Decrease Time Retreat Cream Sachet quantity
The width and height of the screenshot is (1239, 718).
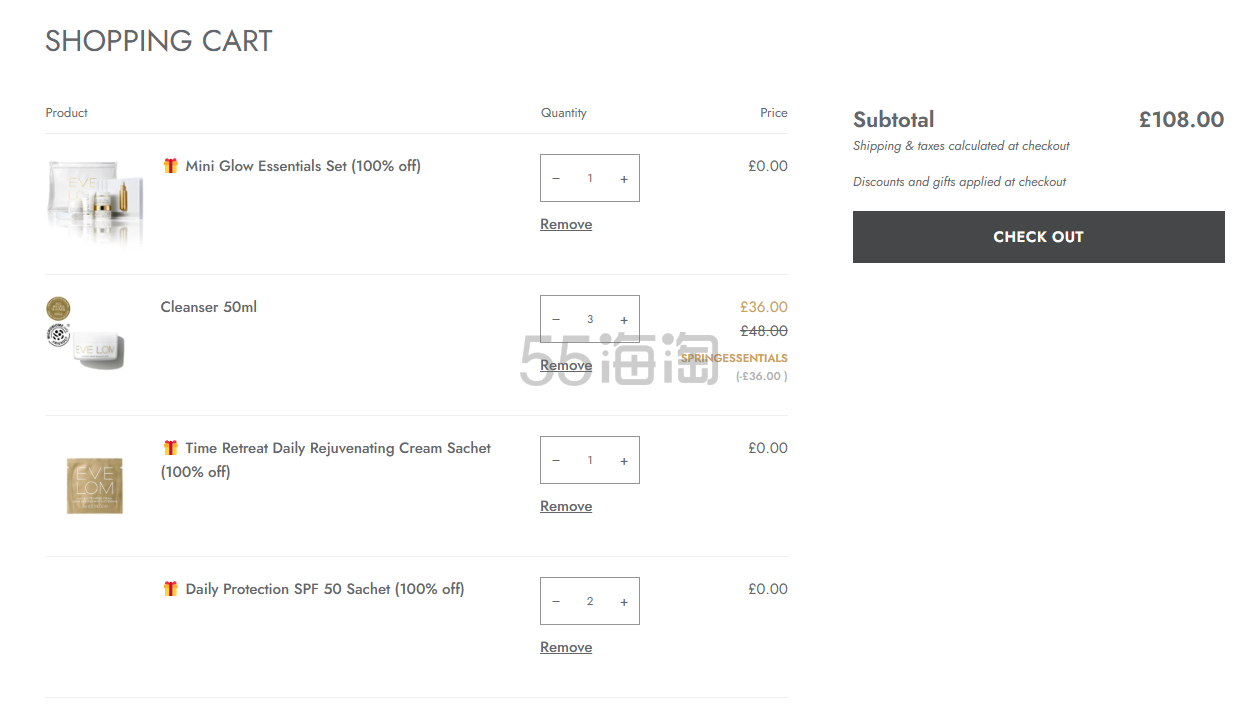(556, 461)
